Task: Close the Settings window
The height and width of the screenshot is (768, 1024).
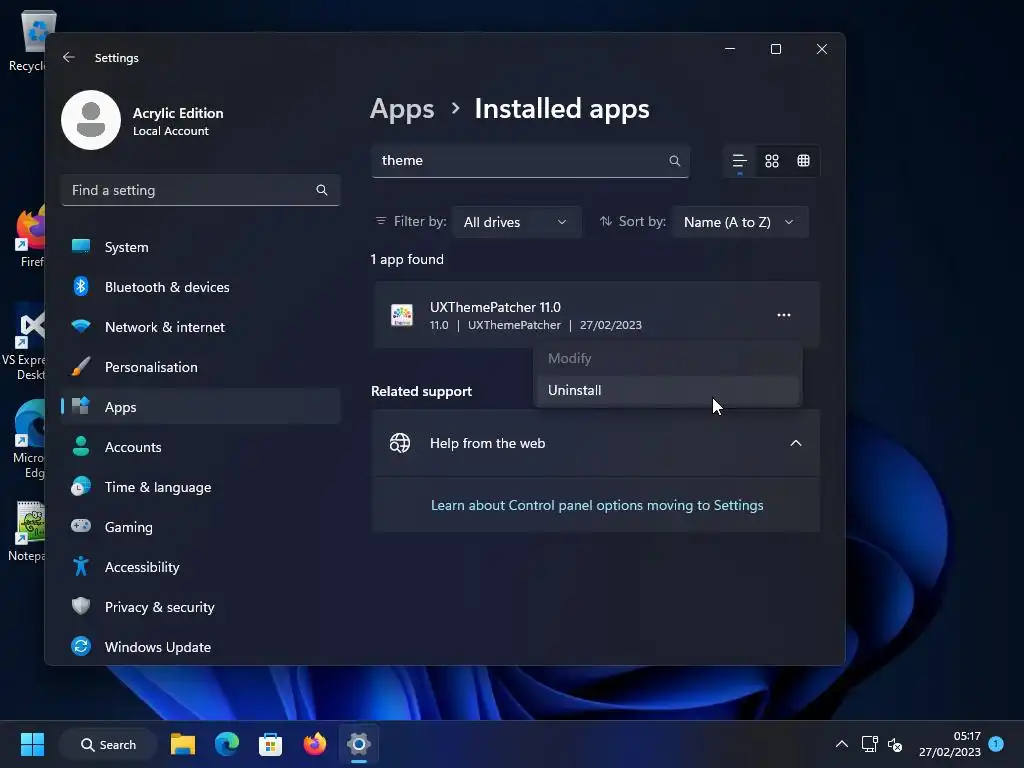Action: pos(822,49)
